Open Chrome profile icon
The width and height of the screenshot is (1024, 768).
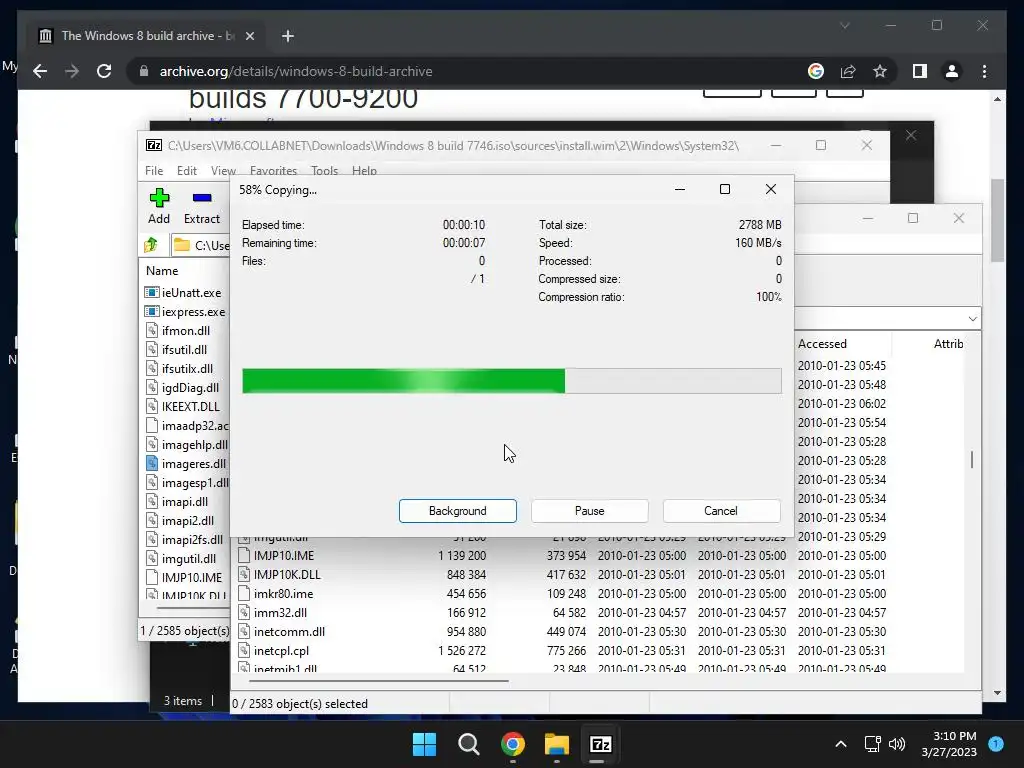tap(952, 71)
